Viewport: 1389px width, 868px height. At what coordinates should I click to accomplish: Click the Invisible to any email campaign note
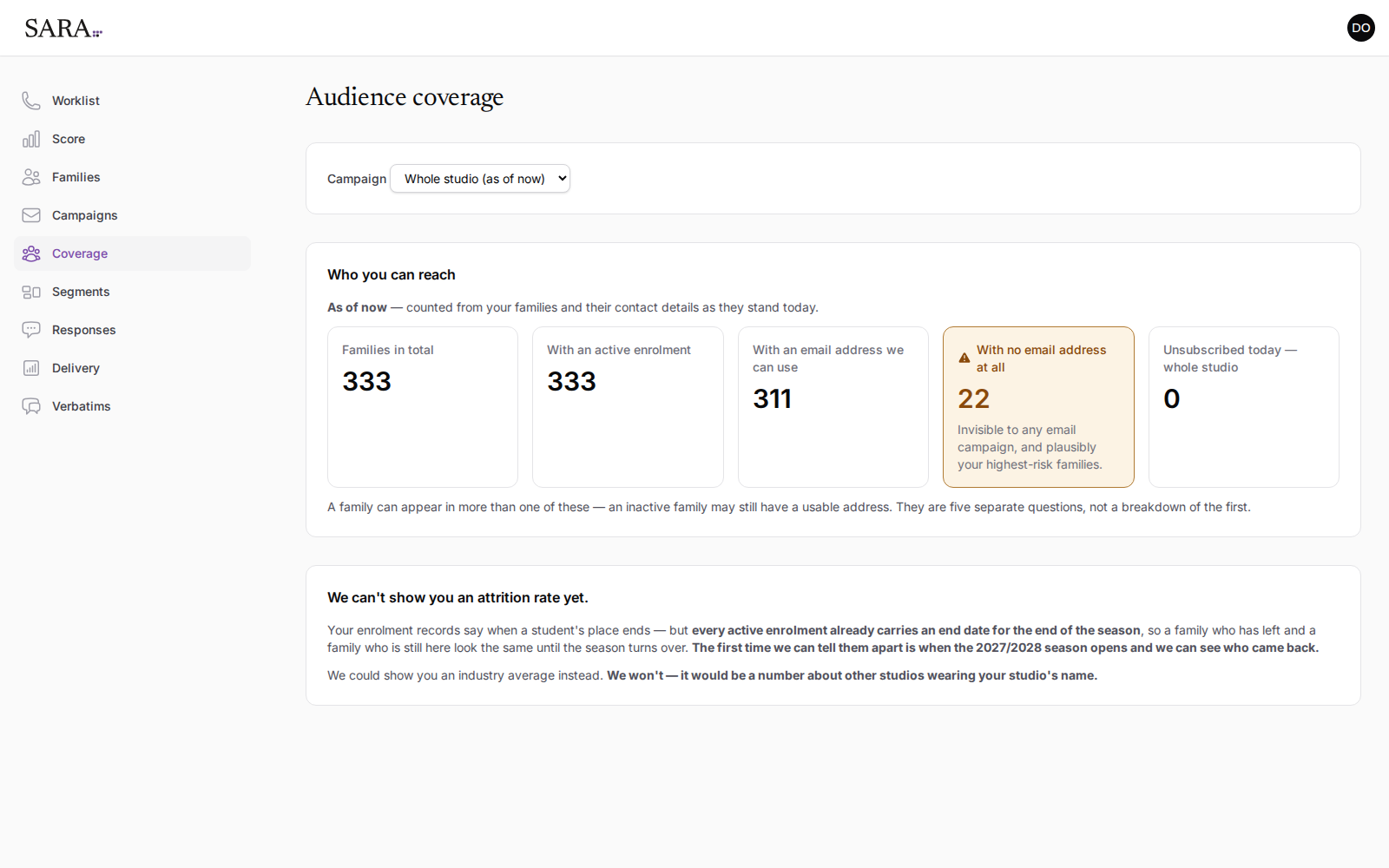[x=1030, y=447]
